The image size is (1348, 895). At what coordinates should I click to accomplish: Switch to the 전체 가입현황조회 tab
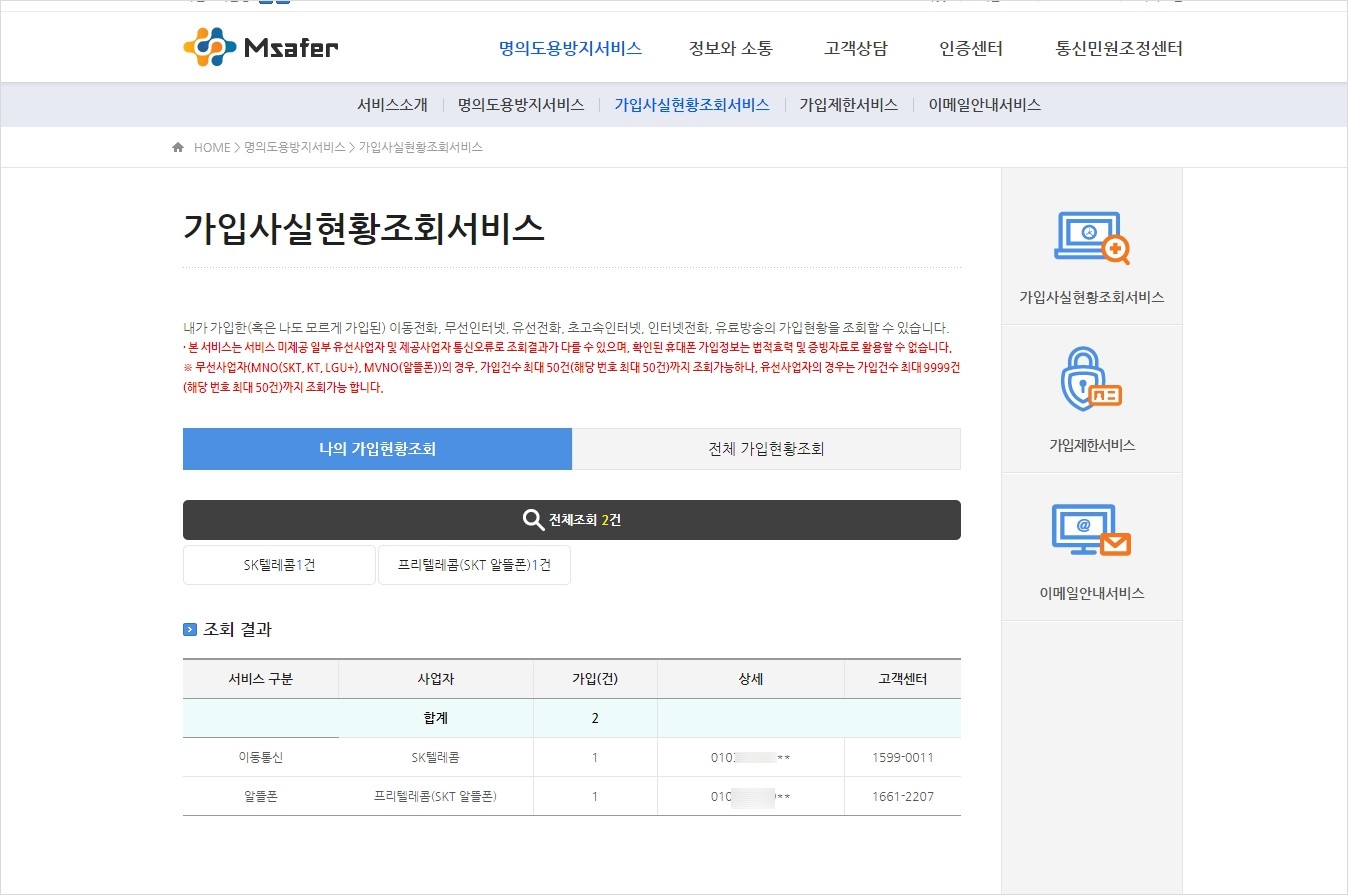point(766,449)
